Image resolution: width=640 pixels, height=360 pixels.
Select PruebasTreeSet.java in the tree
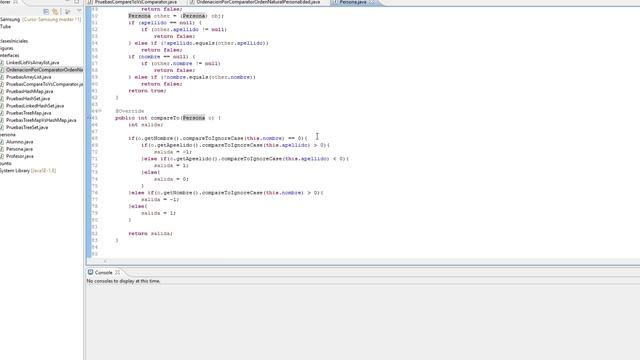click(x=27, y=127)
